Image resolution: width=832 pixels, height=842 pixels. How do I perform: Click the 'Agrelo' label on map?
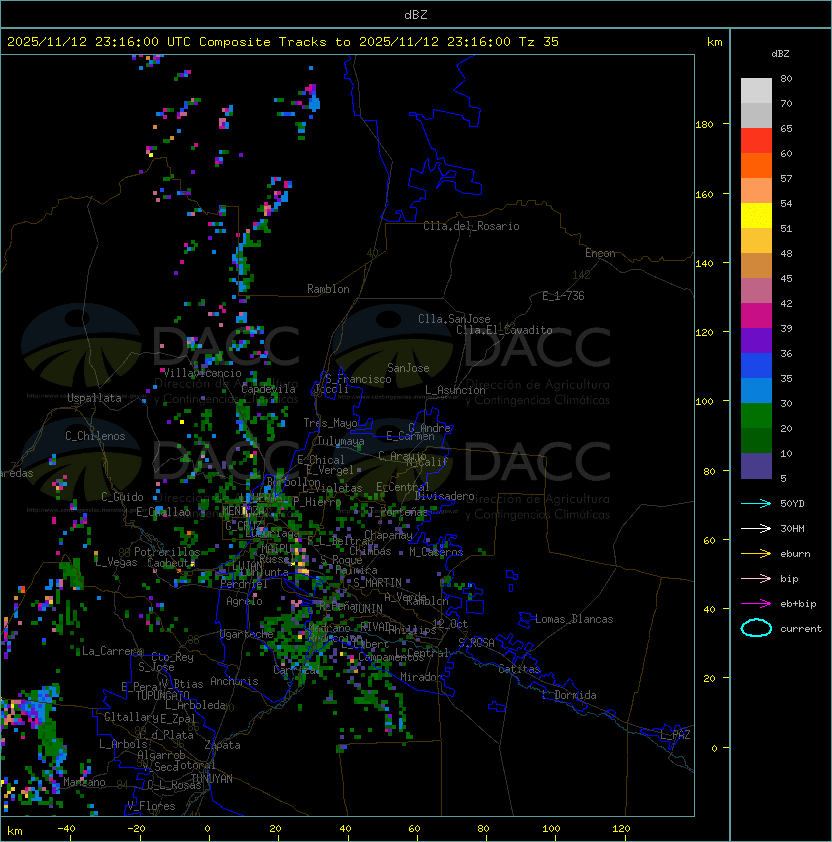coord(244,601)
